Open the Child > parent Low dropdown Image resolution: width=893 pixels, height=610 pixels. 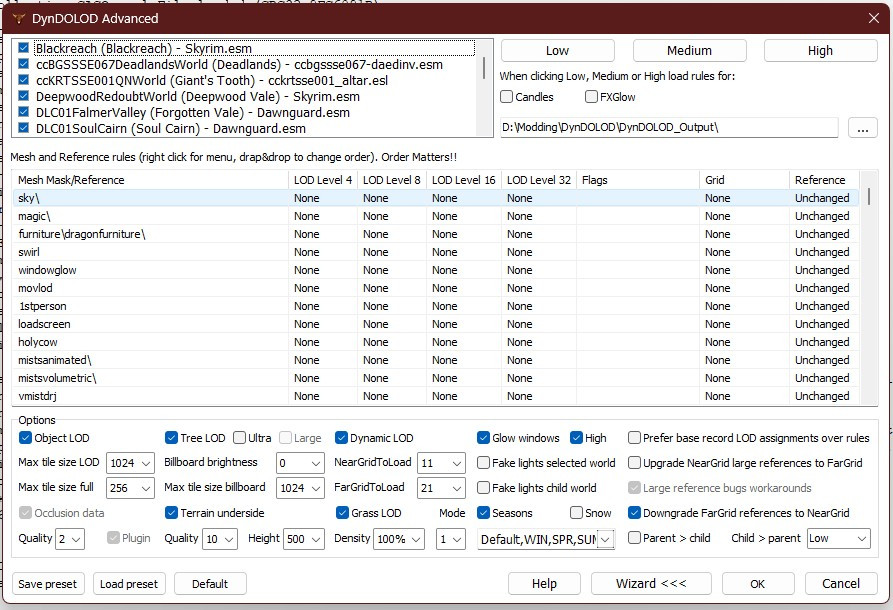(839, 538)
